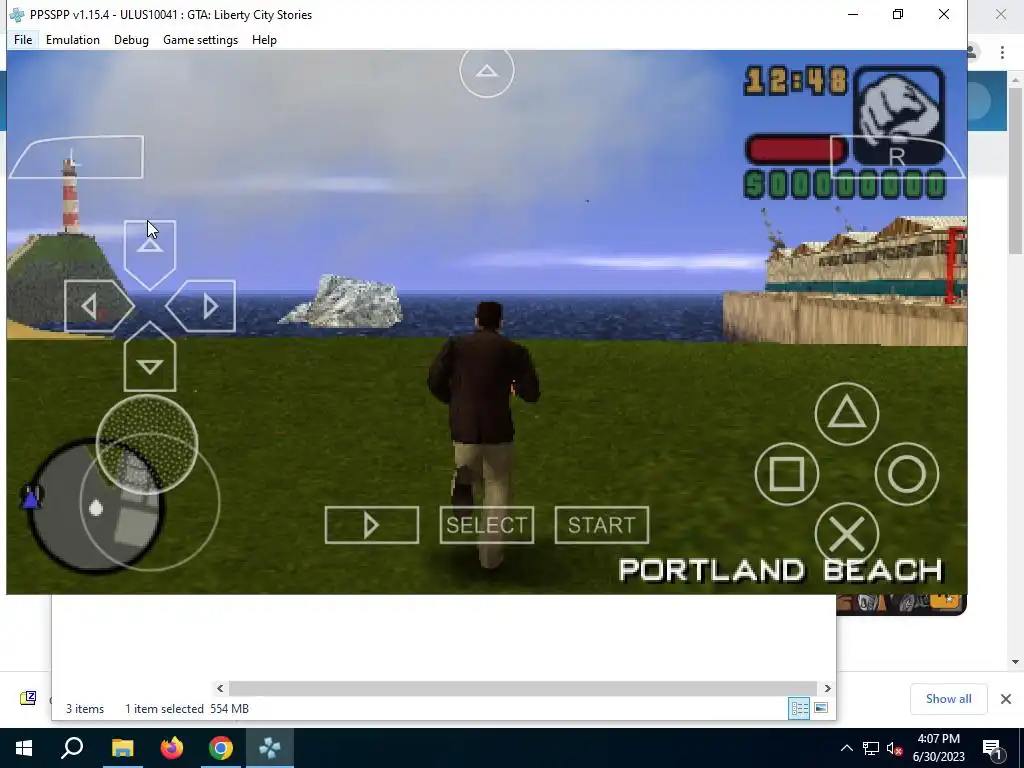The image size is (1024, 768).
Task: Click the fast-forward play arrow button
Action: pos(372,525)
